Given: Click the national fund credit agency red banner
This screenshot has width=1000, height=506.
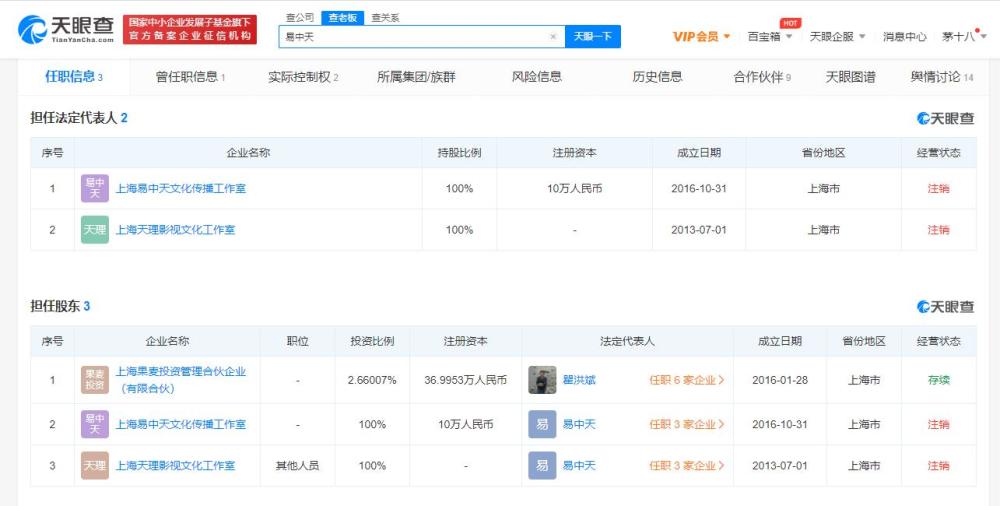Looking at the screenshot, I should pos(189,30).
